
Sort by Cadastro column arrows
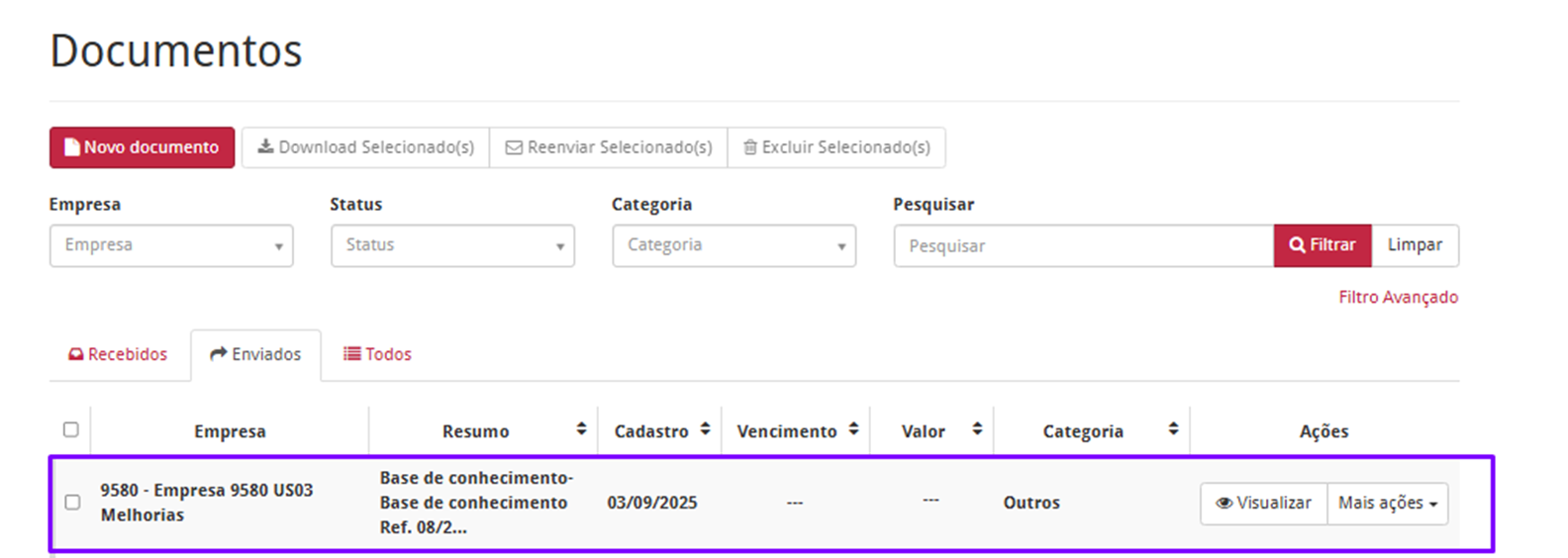click(x=705, y=429)
